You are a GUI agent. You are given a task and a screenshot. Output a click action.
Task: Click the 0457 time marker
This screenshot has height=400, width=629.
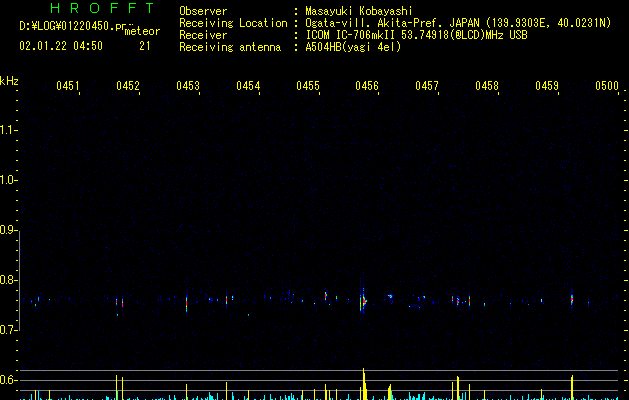point(427,86)
